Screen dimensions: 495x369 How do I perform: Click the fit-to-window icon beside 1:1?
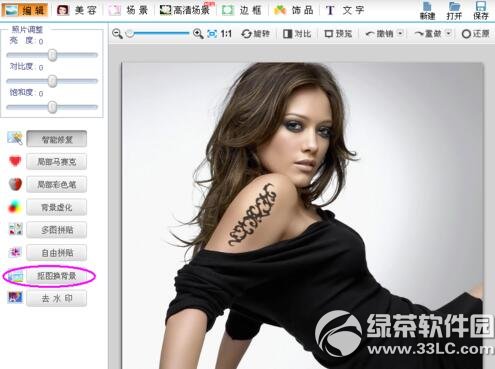click(212, 34)
